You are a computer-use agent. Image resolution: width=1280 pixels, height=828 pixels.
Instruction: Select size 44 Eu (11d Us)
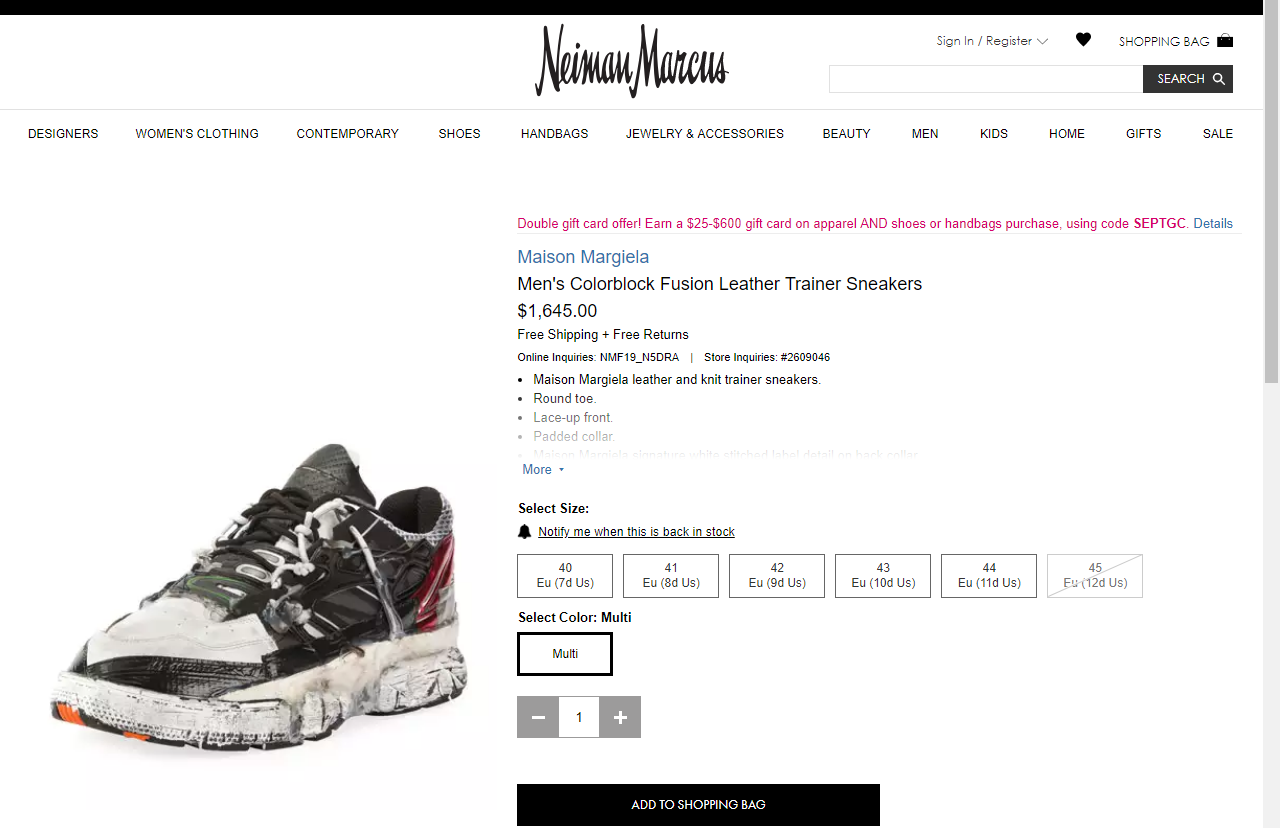pos(989,576)
